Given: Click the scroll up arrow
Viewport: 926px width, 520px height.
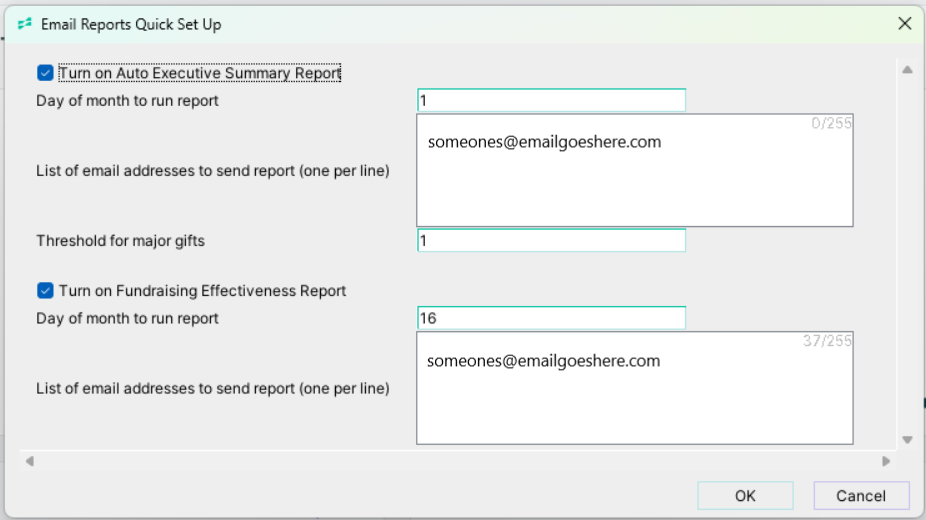Looking at the screenshot, I should tap(907, 70).
